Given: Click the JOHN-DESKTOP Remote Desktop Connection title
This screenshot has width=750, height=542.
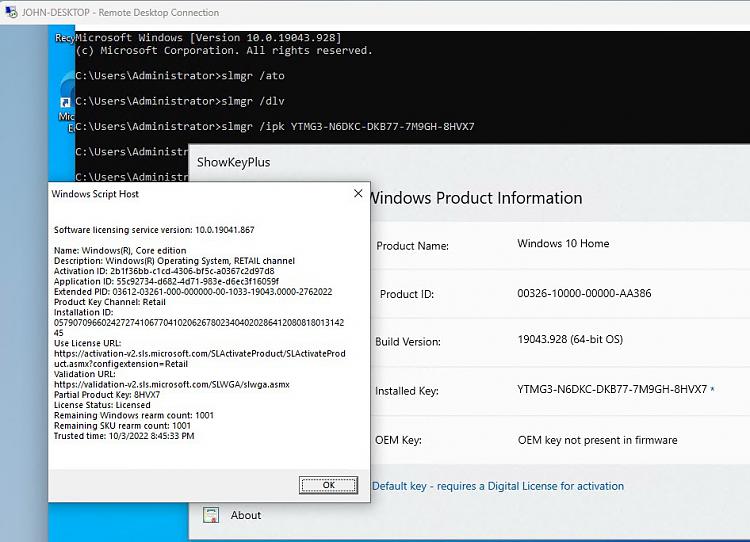Looking at the screenshot, I should [x=120, y=12].
